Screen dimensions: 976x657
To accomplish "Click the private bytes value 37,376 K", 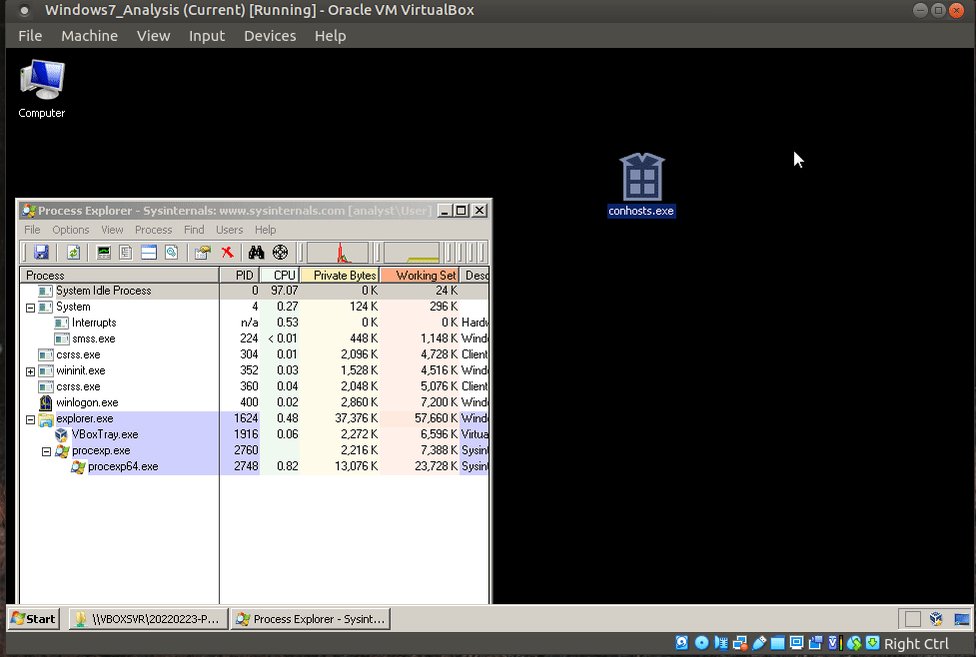I will click(x=356, y=419).
